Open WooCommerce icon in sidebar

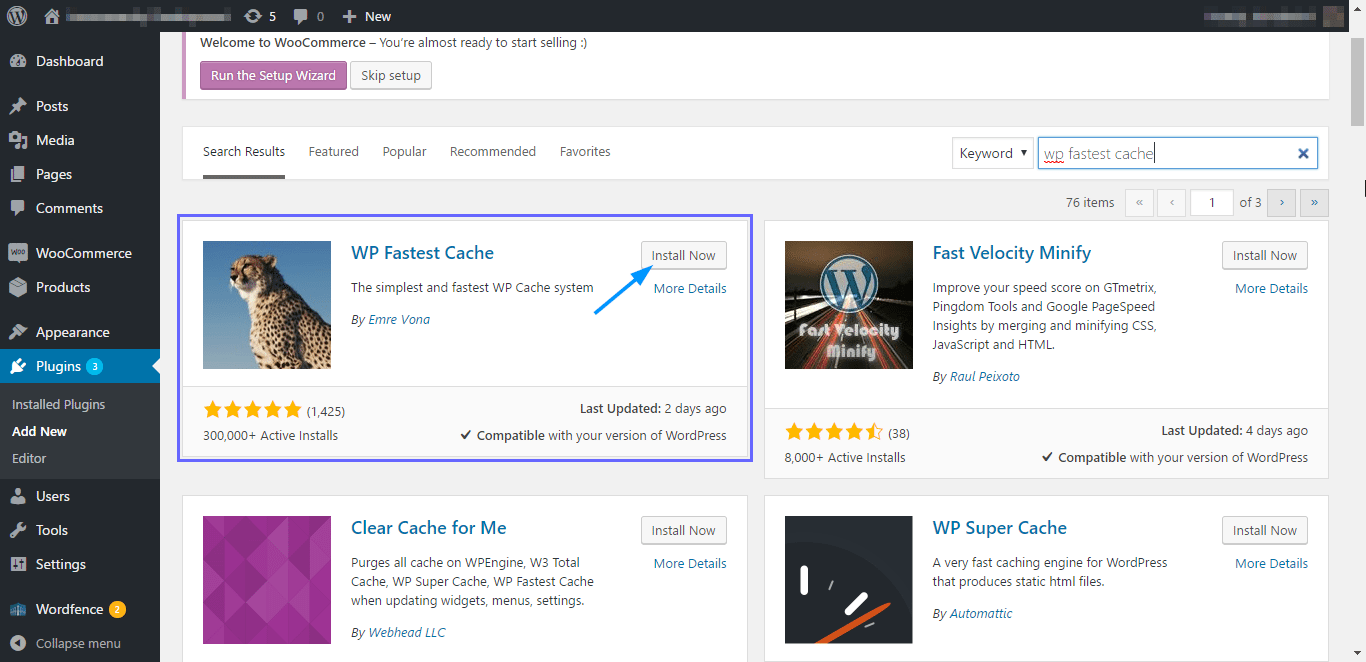[x=18, y=253]
